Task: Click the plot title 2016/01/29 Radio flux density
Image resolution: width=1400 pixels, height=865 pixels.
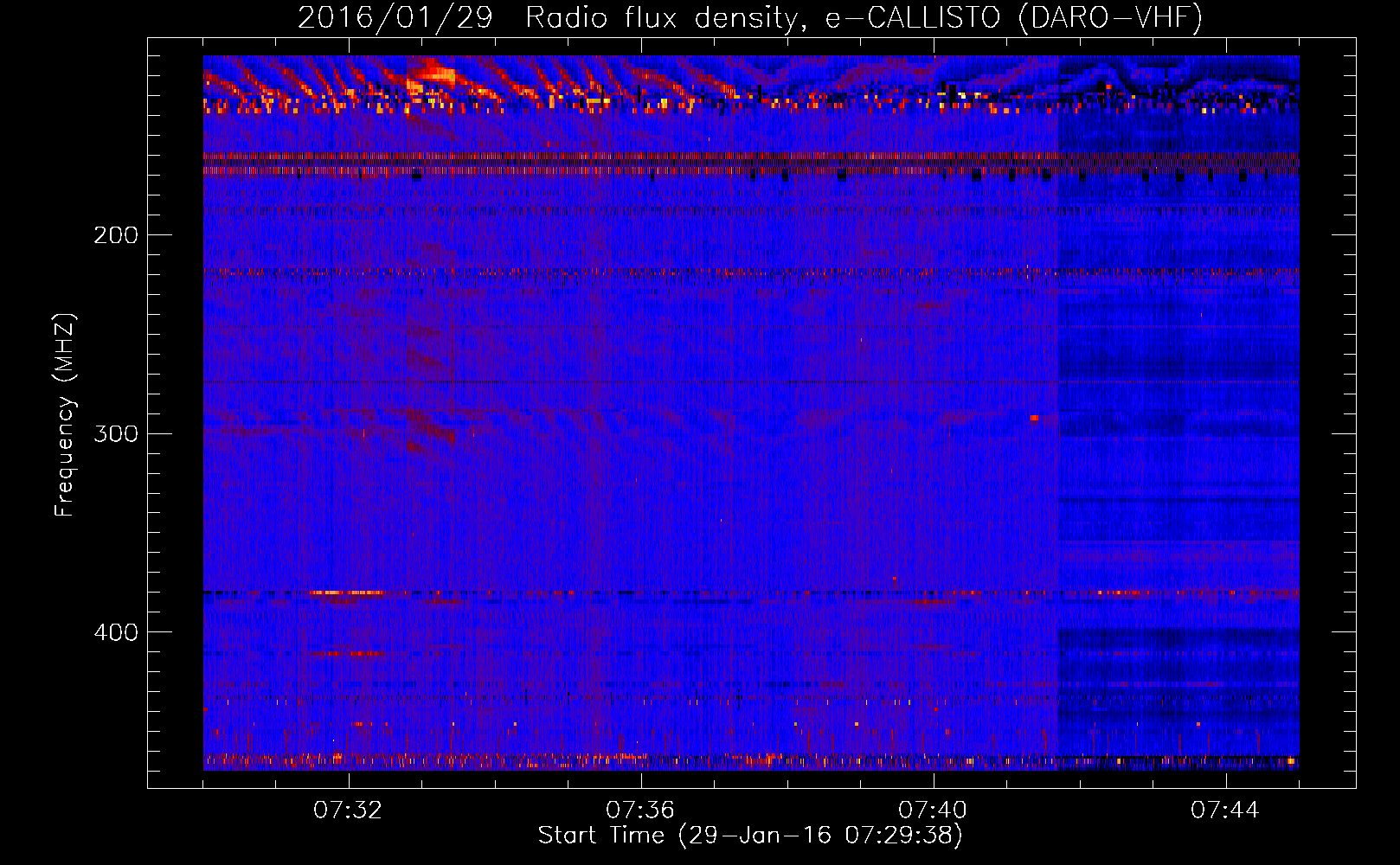Action: [750, 16]
